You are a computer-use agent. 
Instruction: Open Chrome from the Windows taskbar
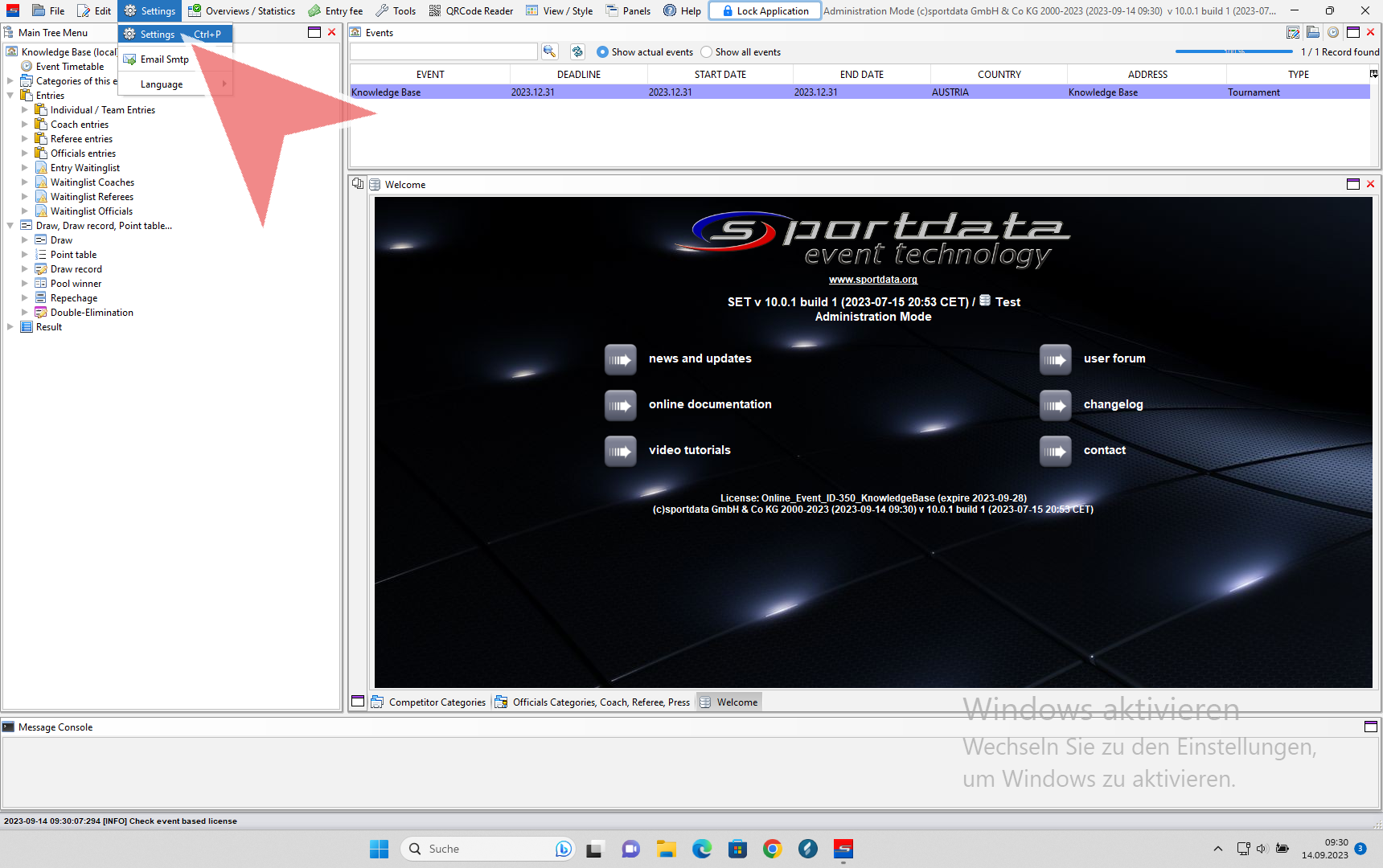(x=773, y=849)
